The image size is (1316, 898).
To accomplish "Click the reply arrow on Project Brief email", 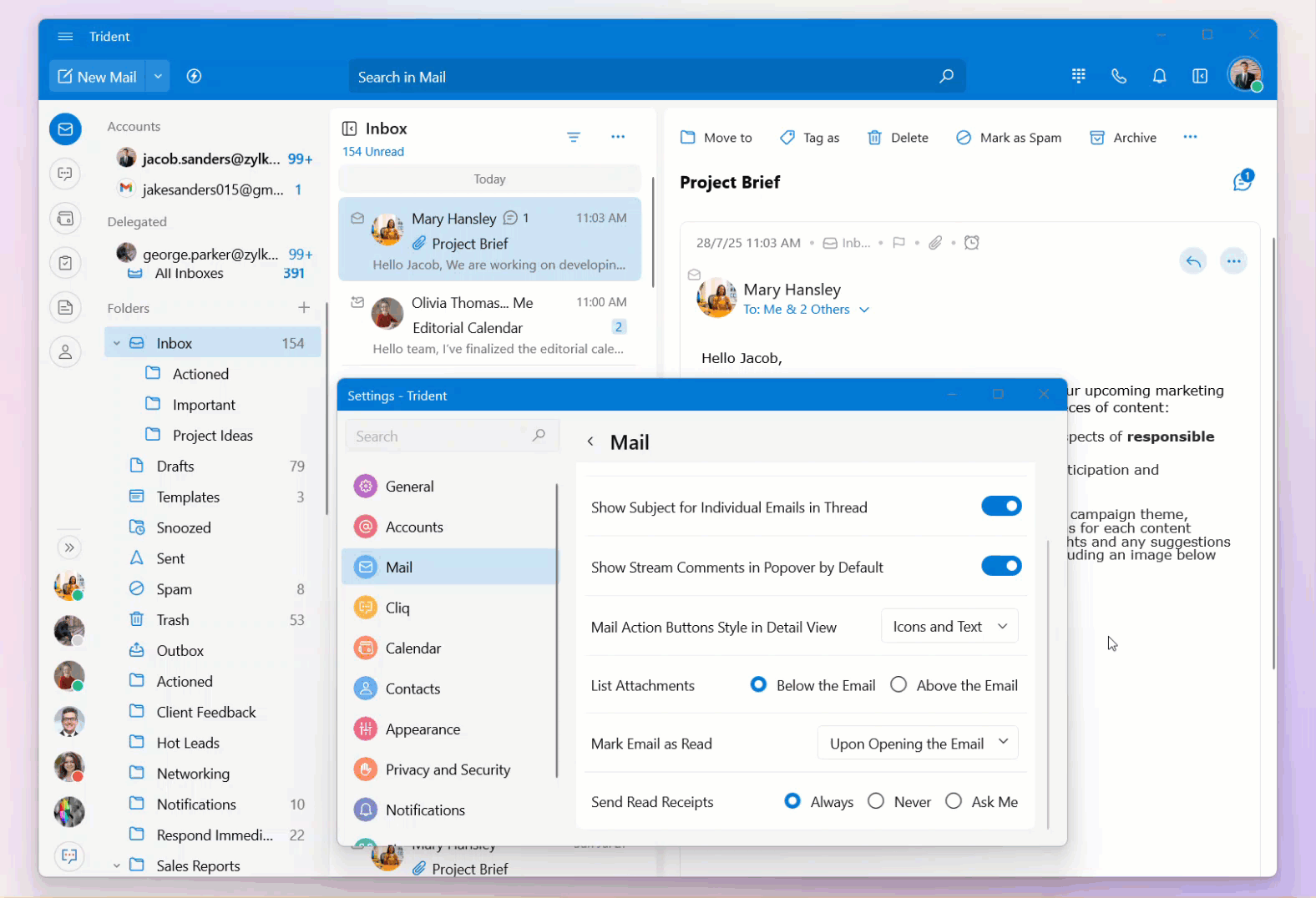I will coord(1193,261).
